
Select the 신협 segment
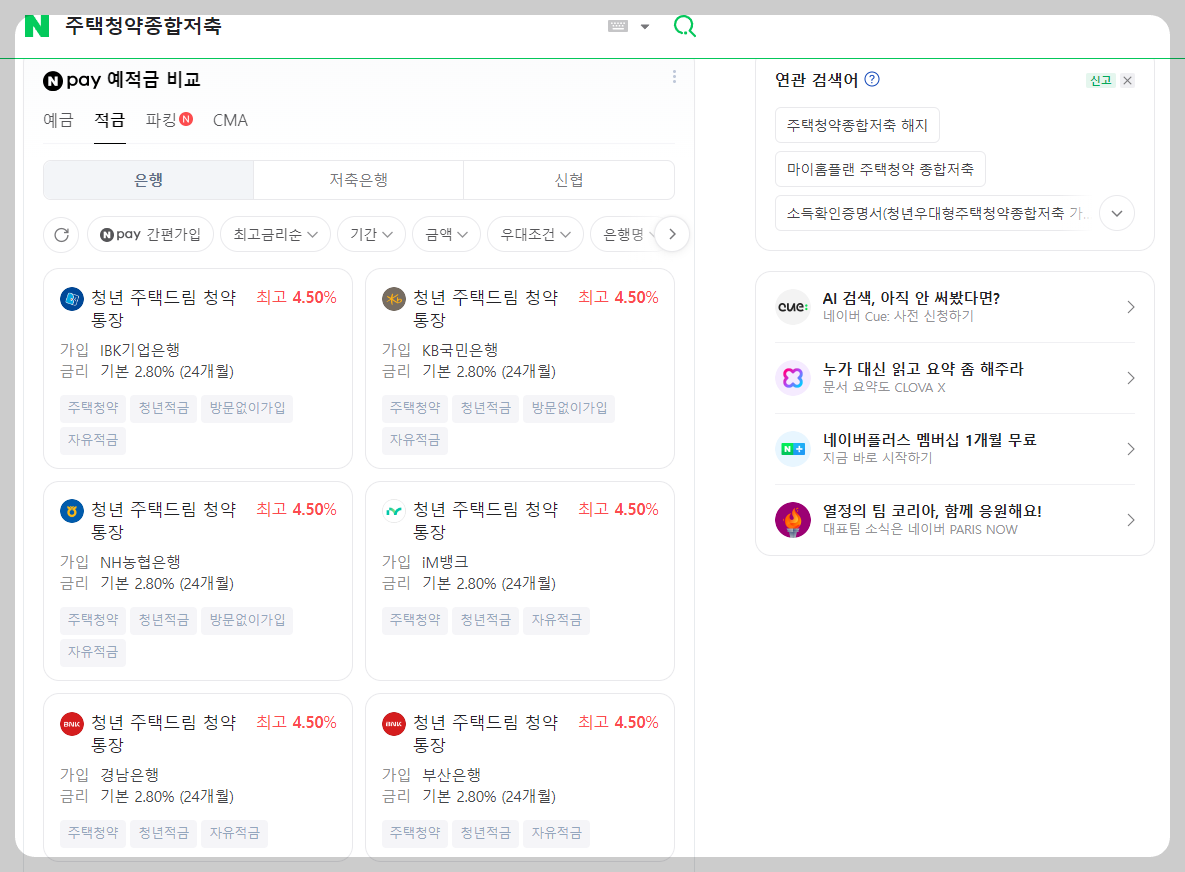coord(568,180)
